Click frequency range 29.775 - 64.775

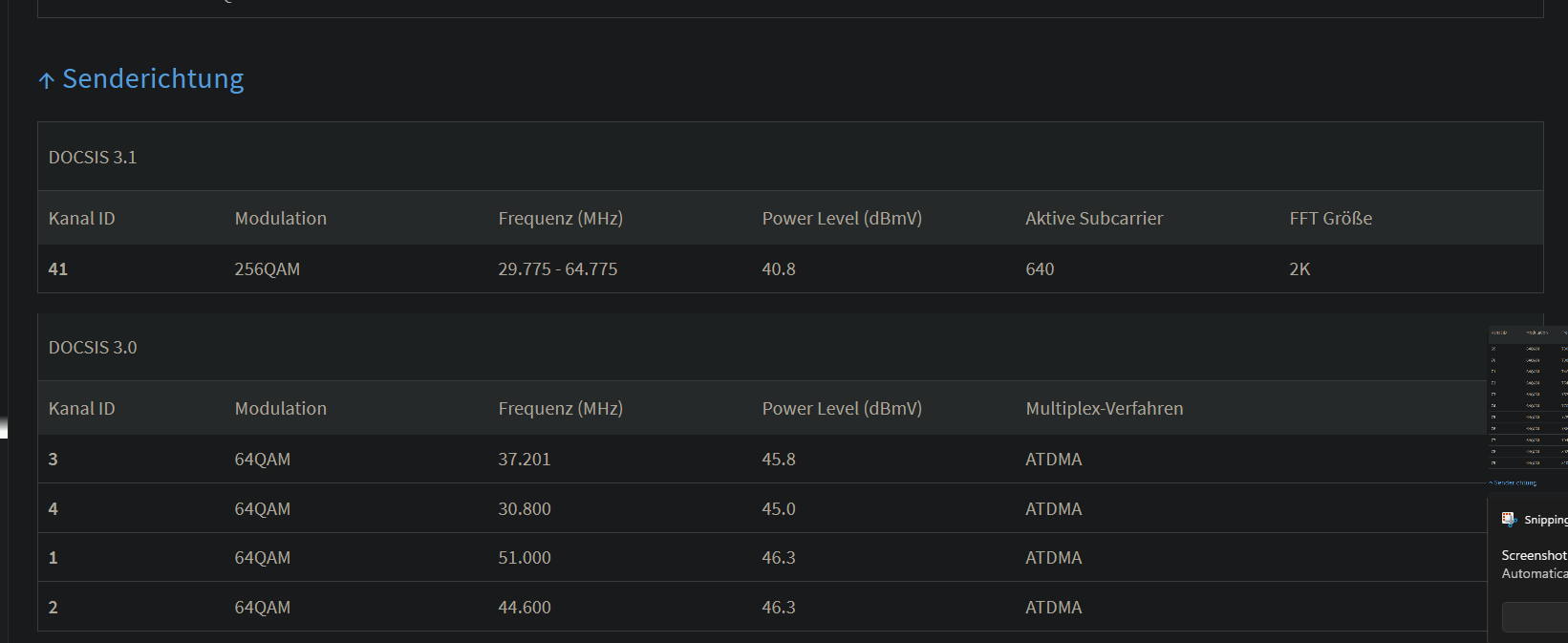(557, 269)
